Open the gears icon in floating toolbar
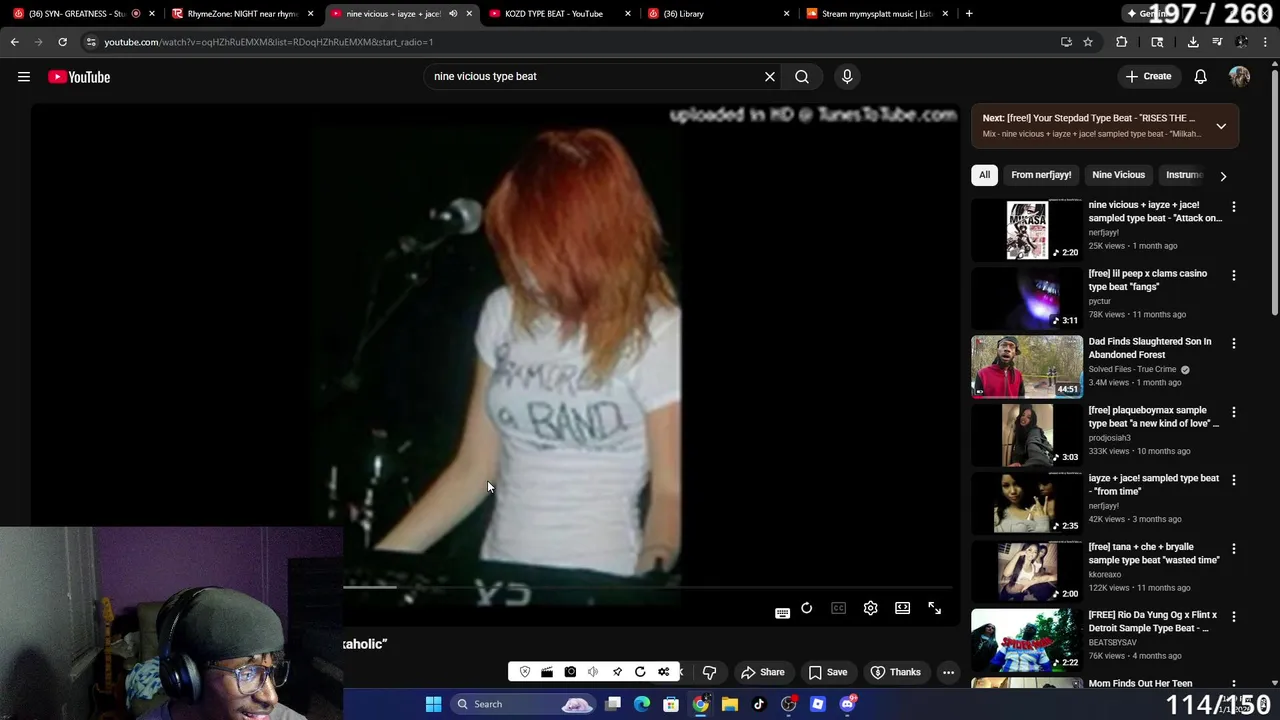The image size is (1280, 720). 663,672
